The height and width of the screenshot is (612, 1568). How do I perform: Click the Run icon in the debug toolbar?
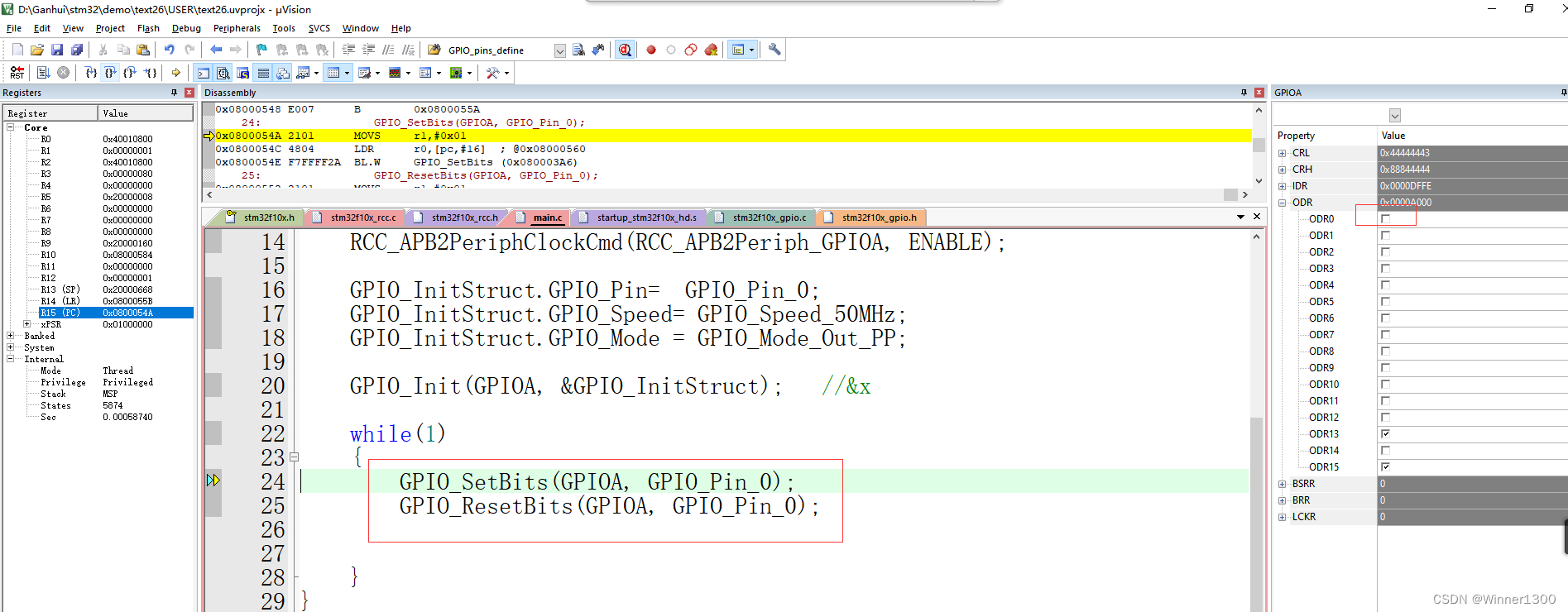[x=43, y=73]
